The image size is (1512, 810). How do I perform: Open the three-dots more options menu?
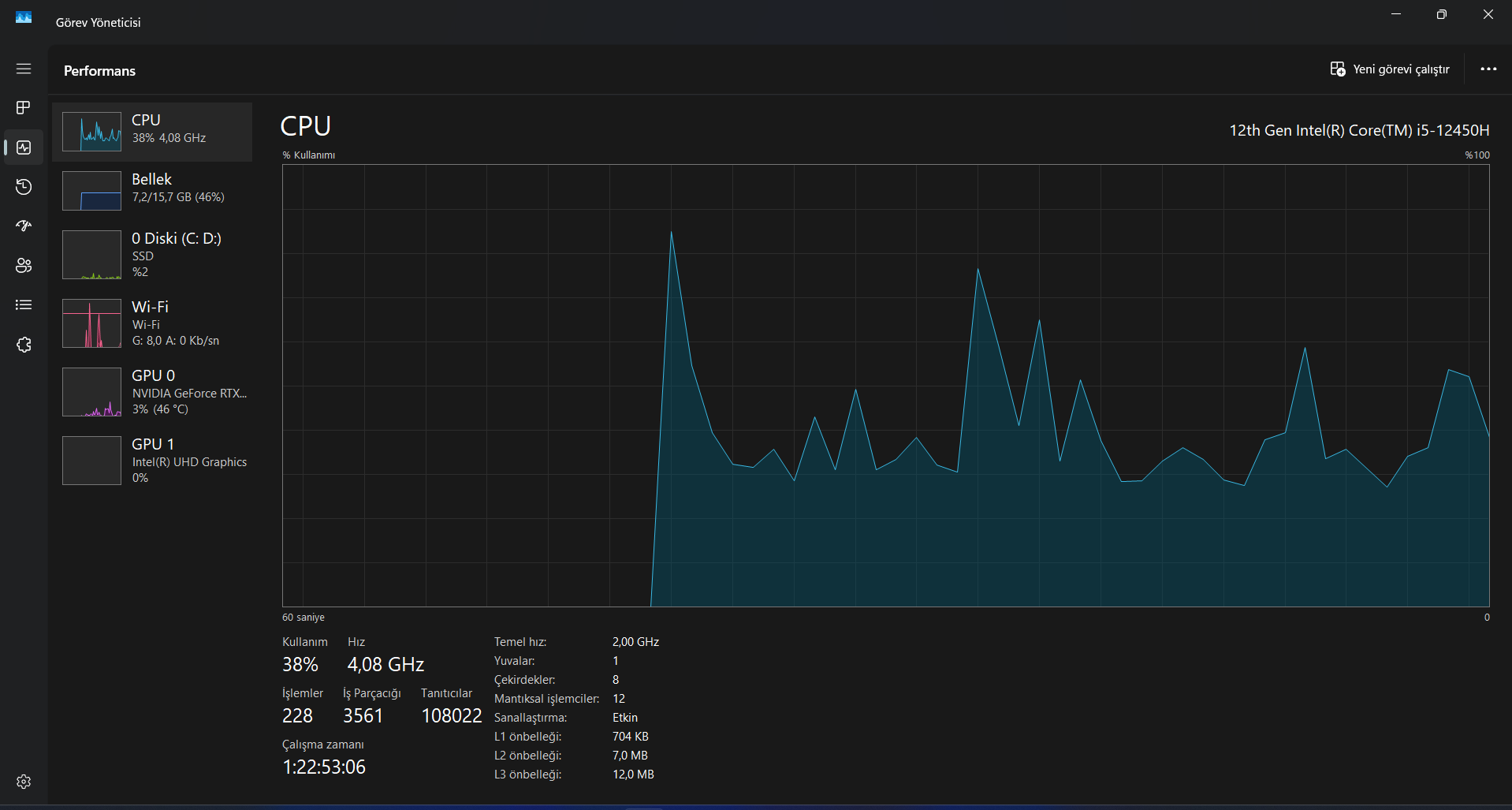[1488, 69]
